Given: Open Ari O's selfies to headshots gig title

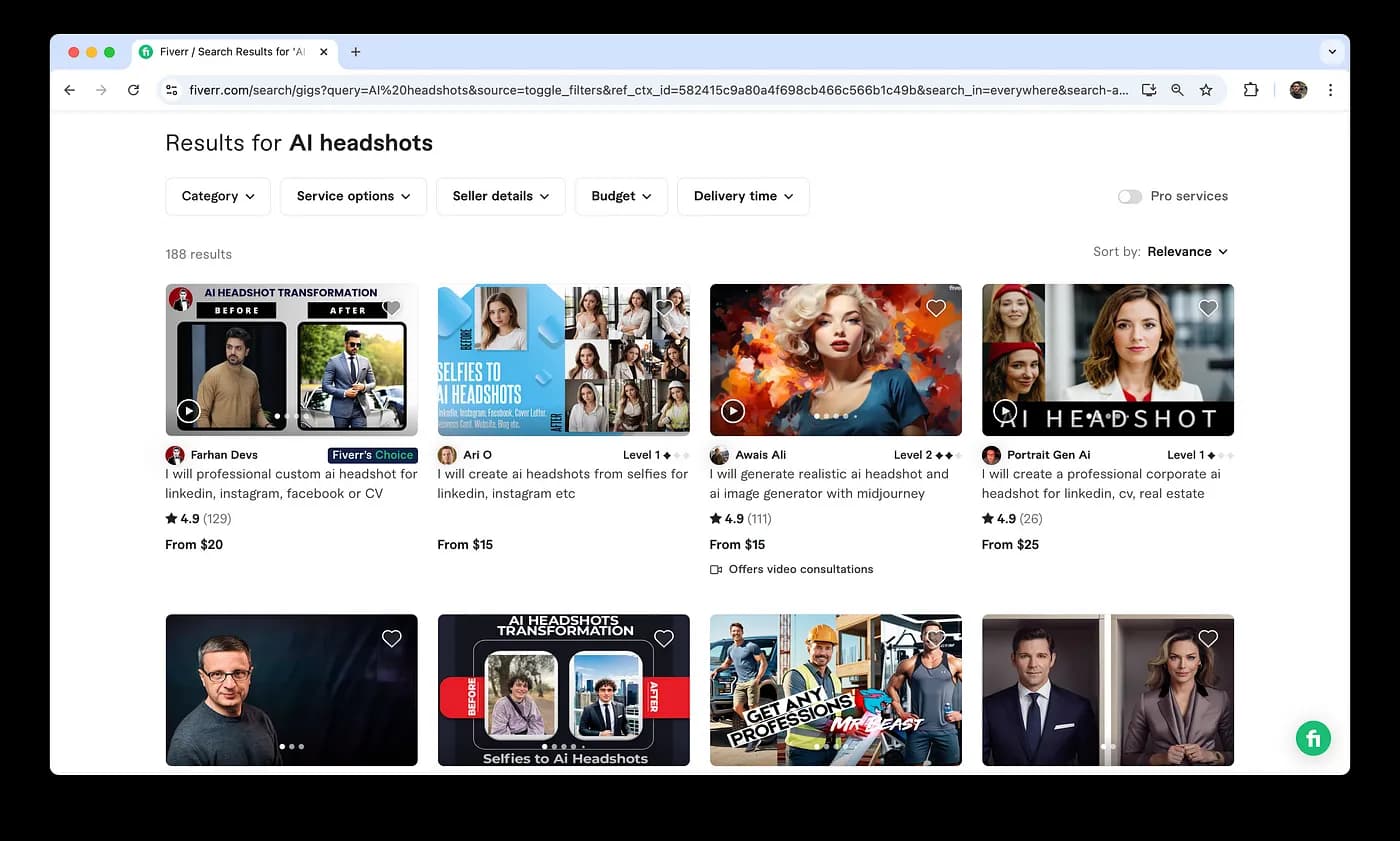Looking at the screenshot, I should point(562,484).
